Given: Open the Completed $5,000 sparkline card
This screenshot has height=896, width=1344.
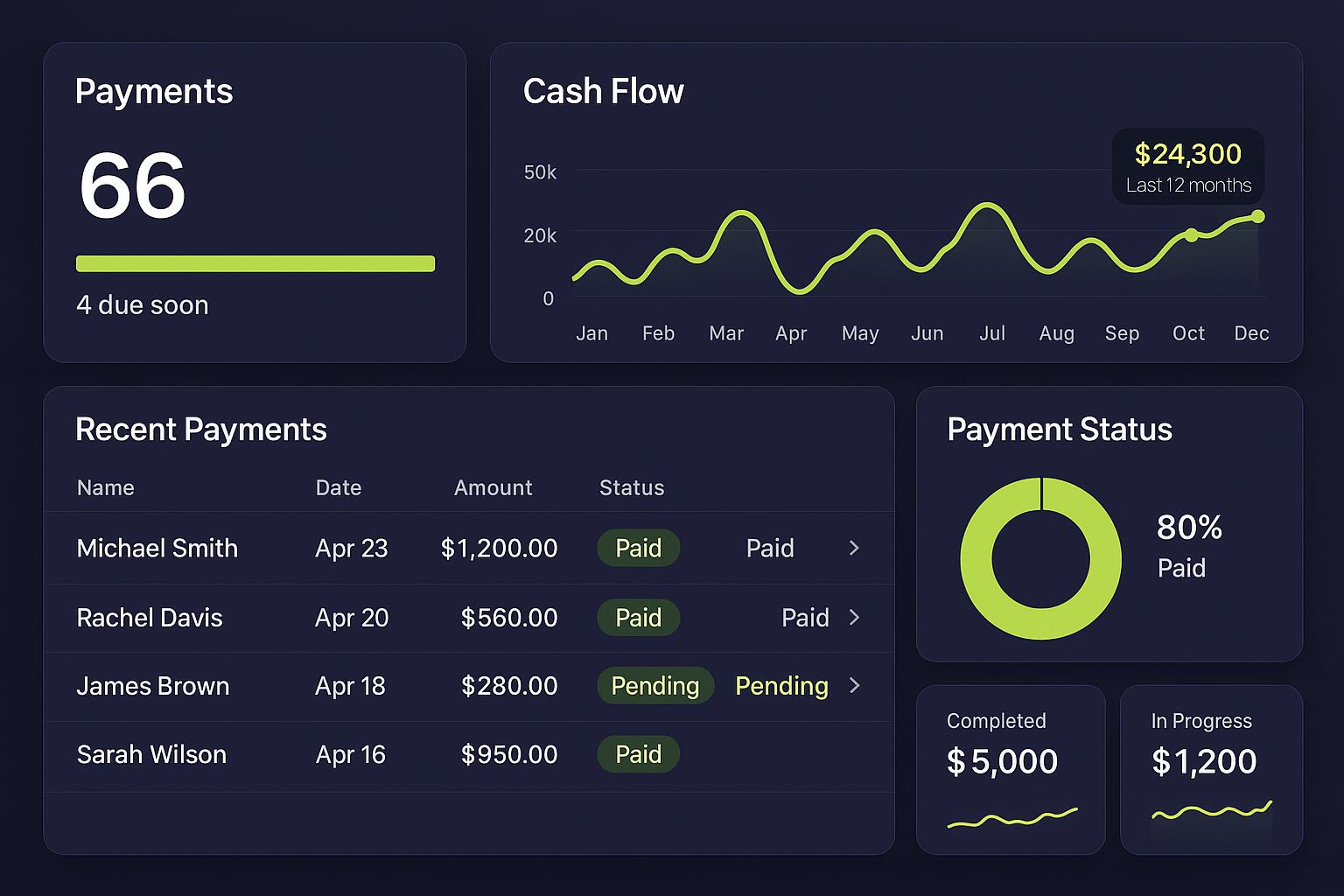Looking at the screenshot, I should 1011,769.
